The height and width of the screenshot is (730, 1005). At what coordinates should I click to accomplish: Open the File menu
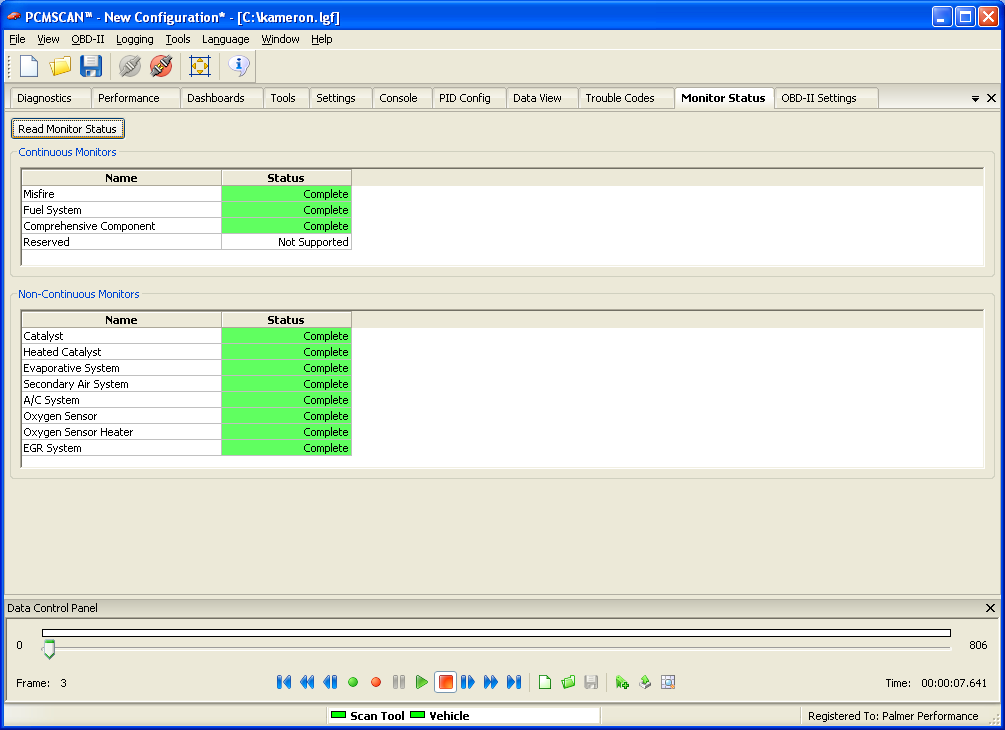pyautogui.click(x=17, y=39)
